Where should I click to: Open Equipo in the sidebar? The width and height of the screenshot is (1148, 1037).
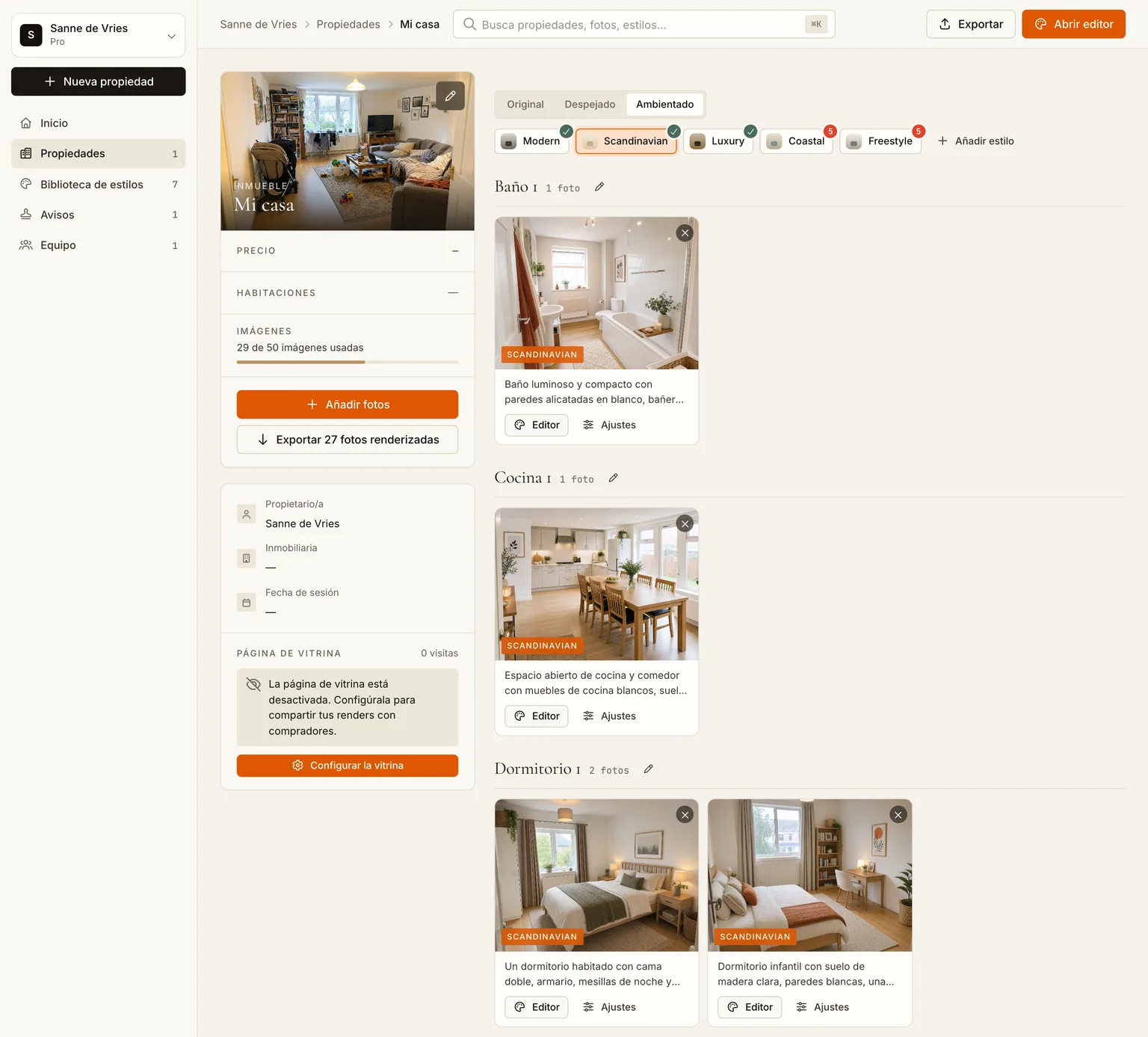coord(98,245)
